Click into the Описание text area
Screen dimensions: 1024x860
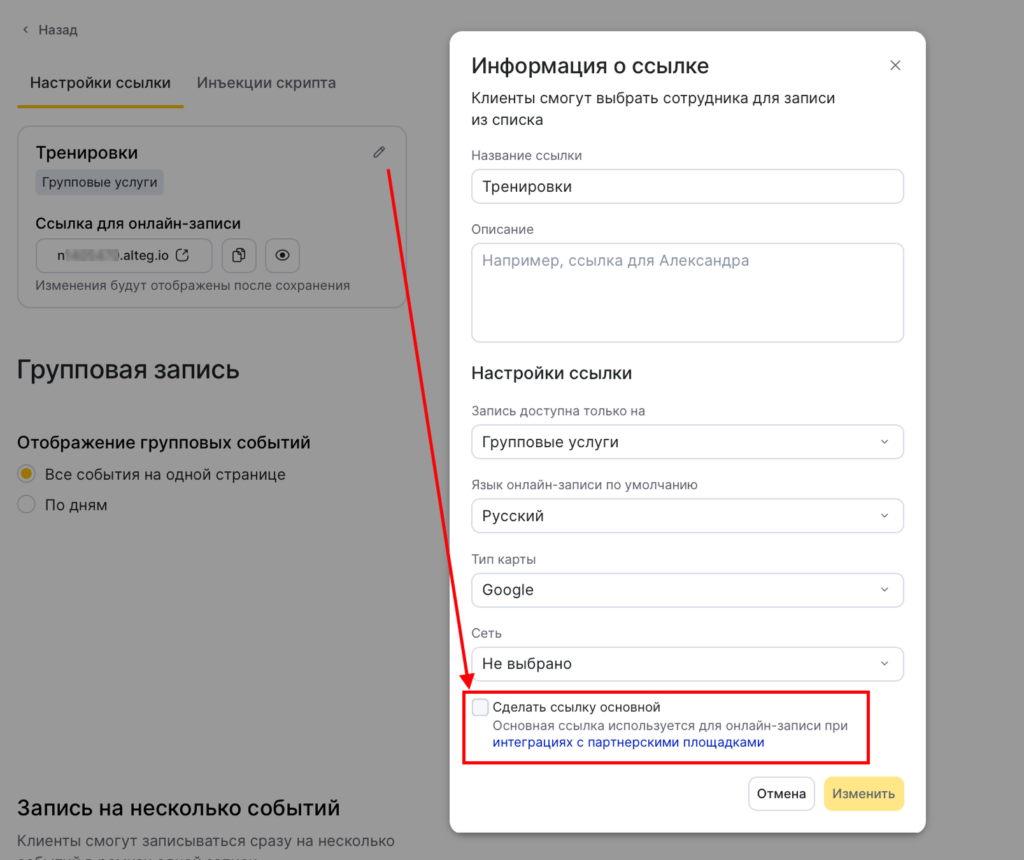point(687,292)
